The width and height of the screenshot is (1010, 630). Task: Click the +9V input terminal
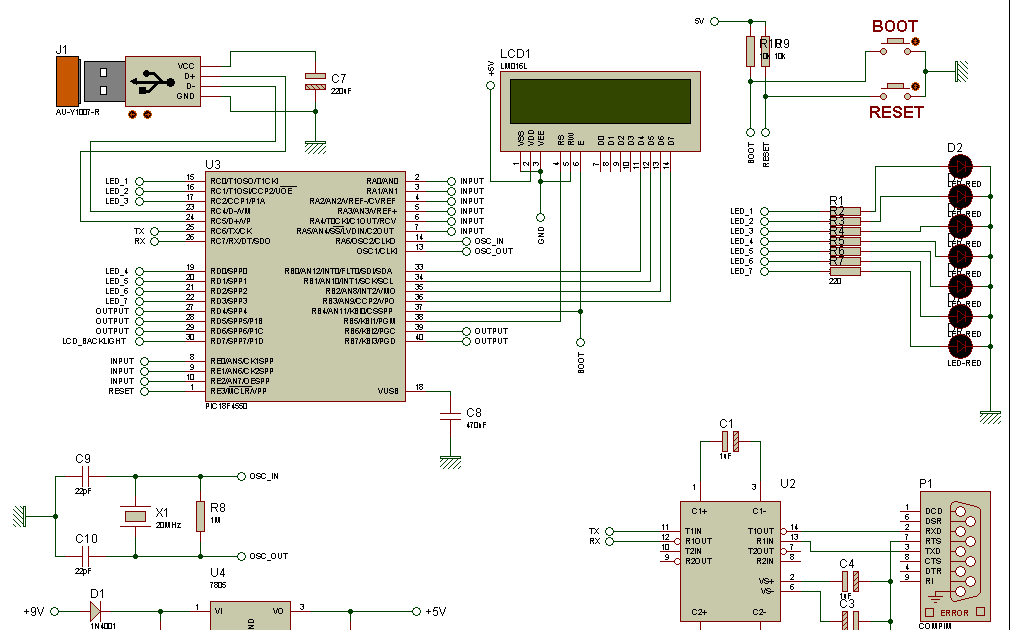pyautogui.click(x=55, y=611)
